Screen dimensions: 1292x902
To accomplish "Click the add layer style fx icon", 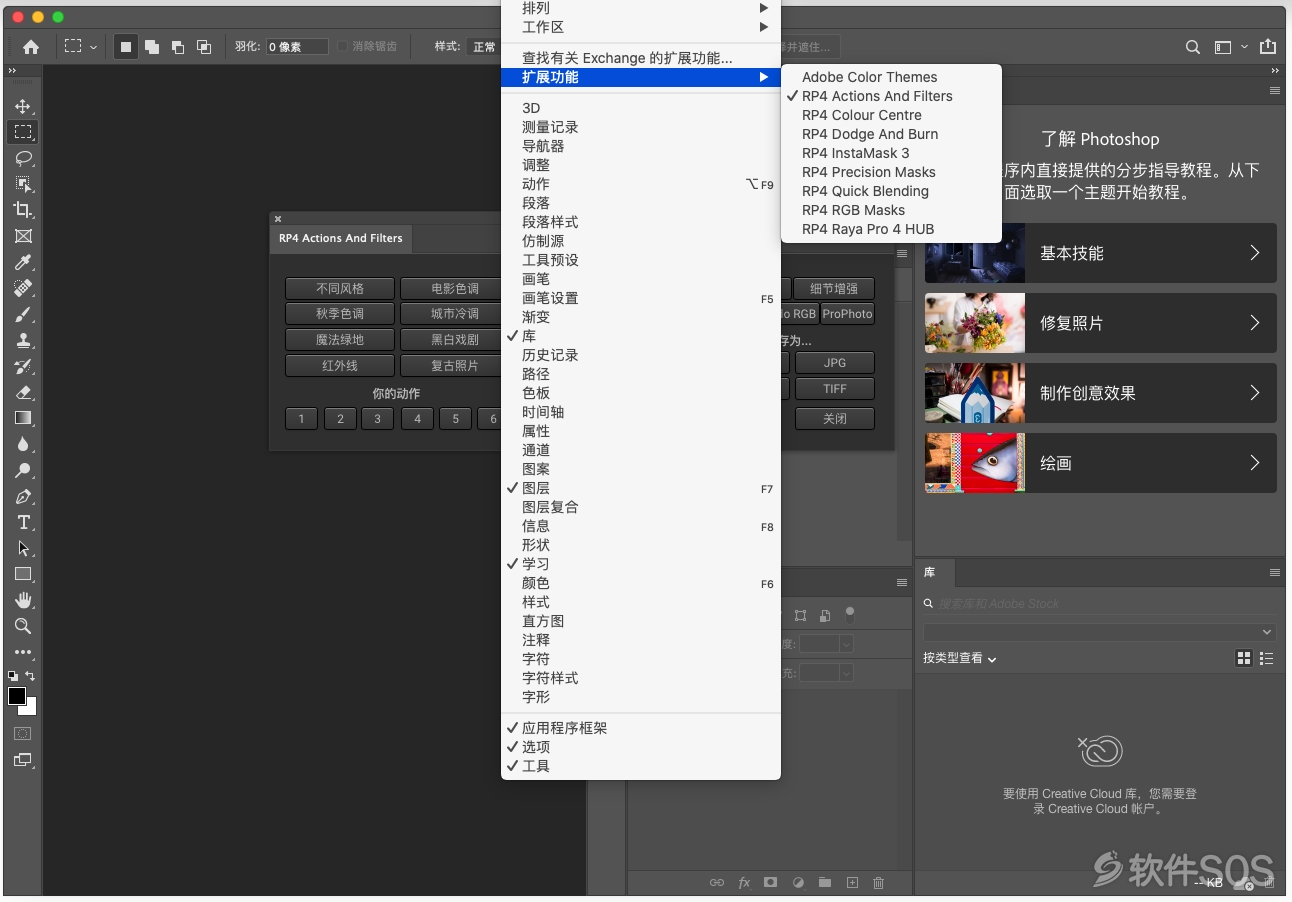I will tap(744, 883).
